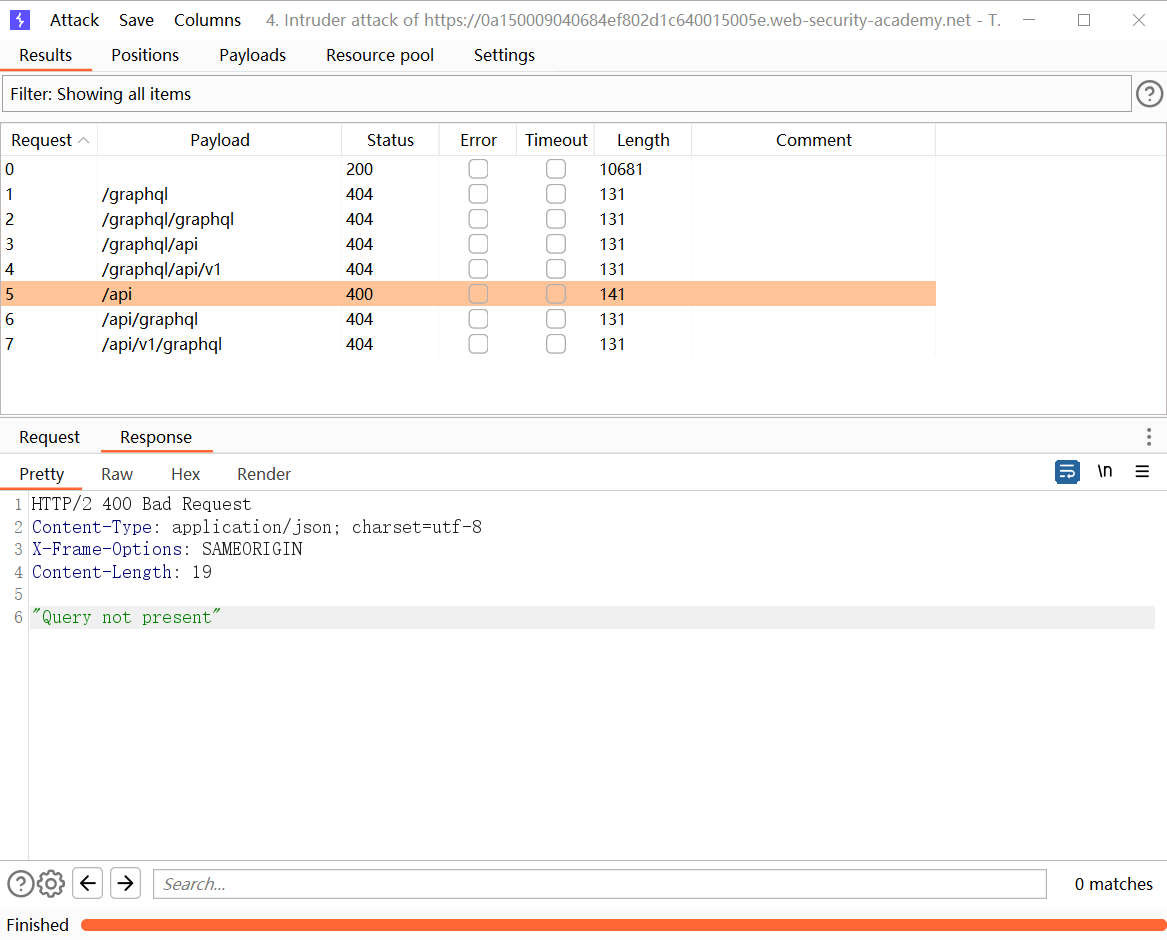Screen dimensions: 1167x940
Task: Open the Columns menu
Action: point(207,20)
